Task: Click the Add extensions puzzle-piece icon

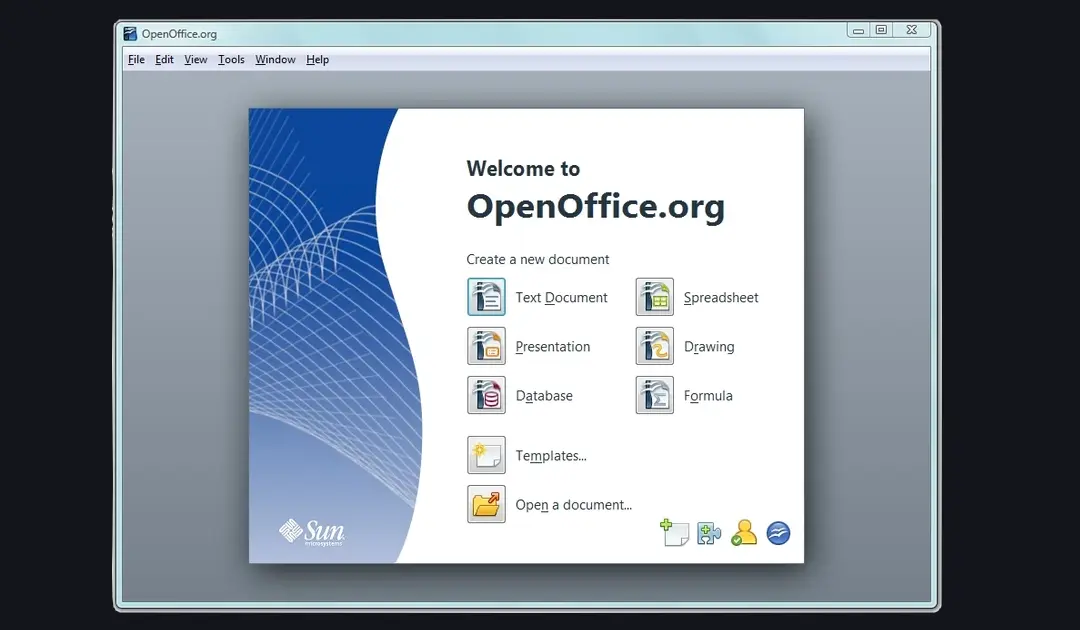Action: pos(709,533)
